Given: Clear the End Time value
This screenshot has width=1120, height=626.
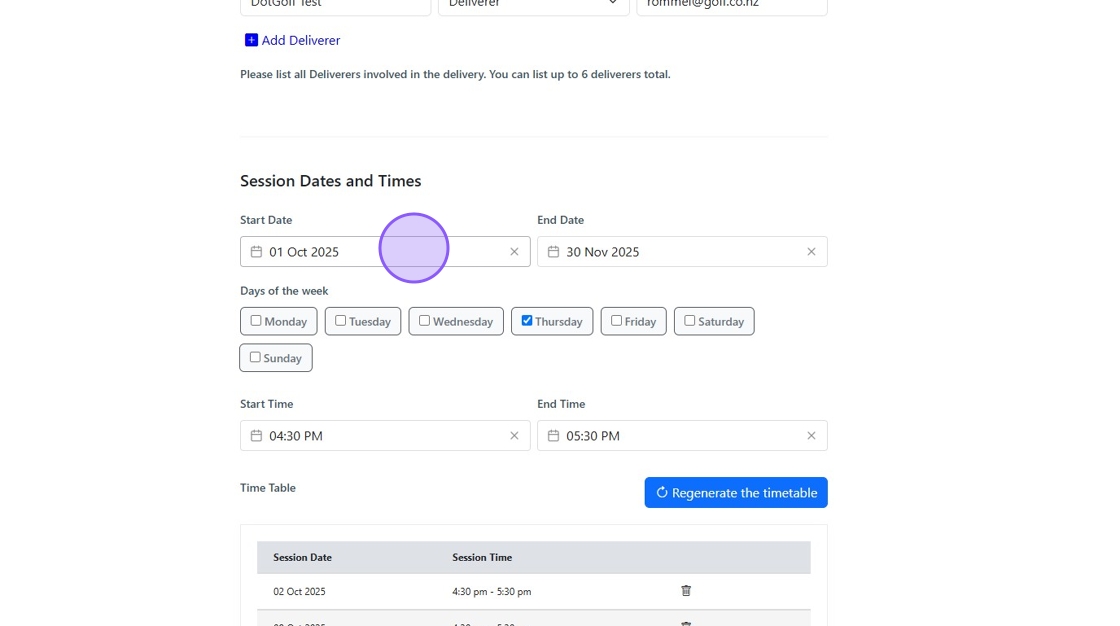Looking at the screenshot, I should click(811, 436).
